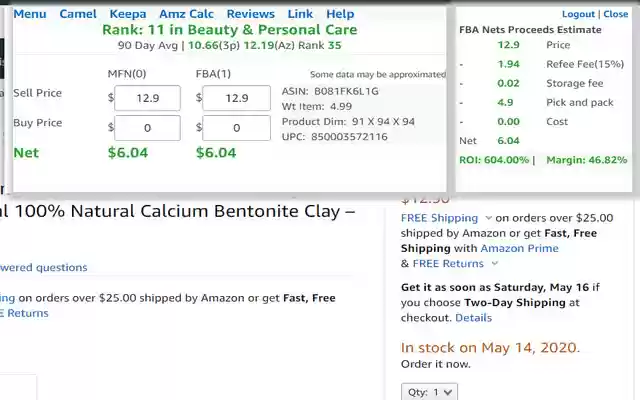
Task: Open the Keepa menu item
Action: (127, 14)
